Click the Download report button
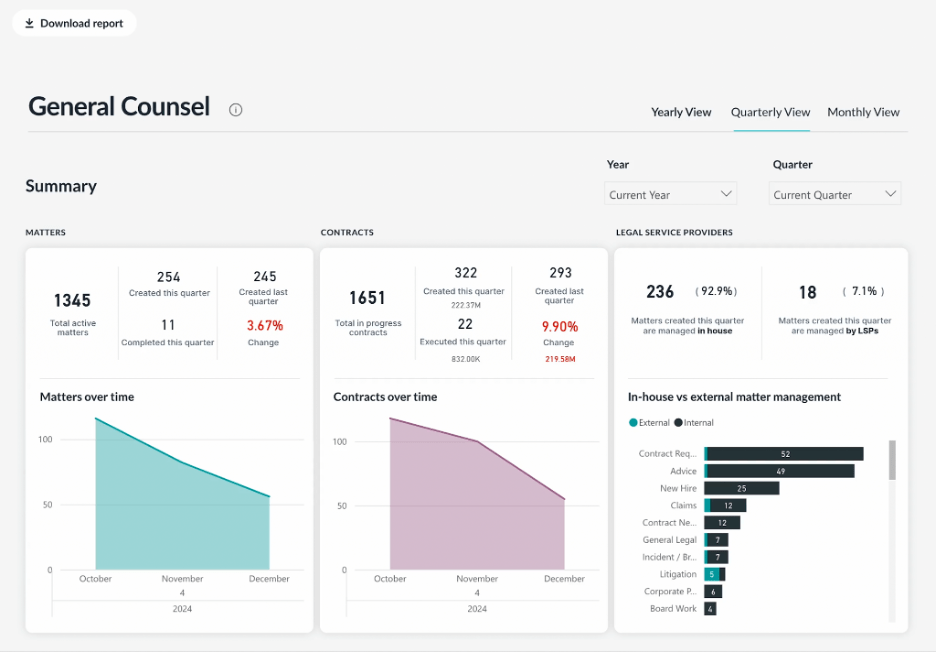 pos(74,22)
